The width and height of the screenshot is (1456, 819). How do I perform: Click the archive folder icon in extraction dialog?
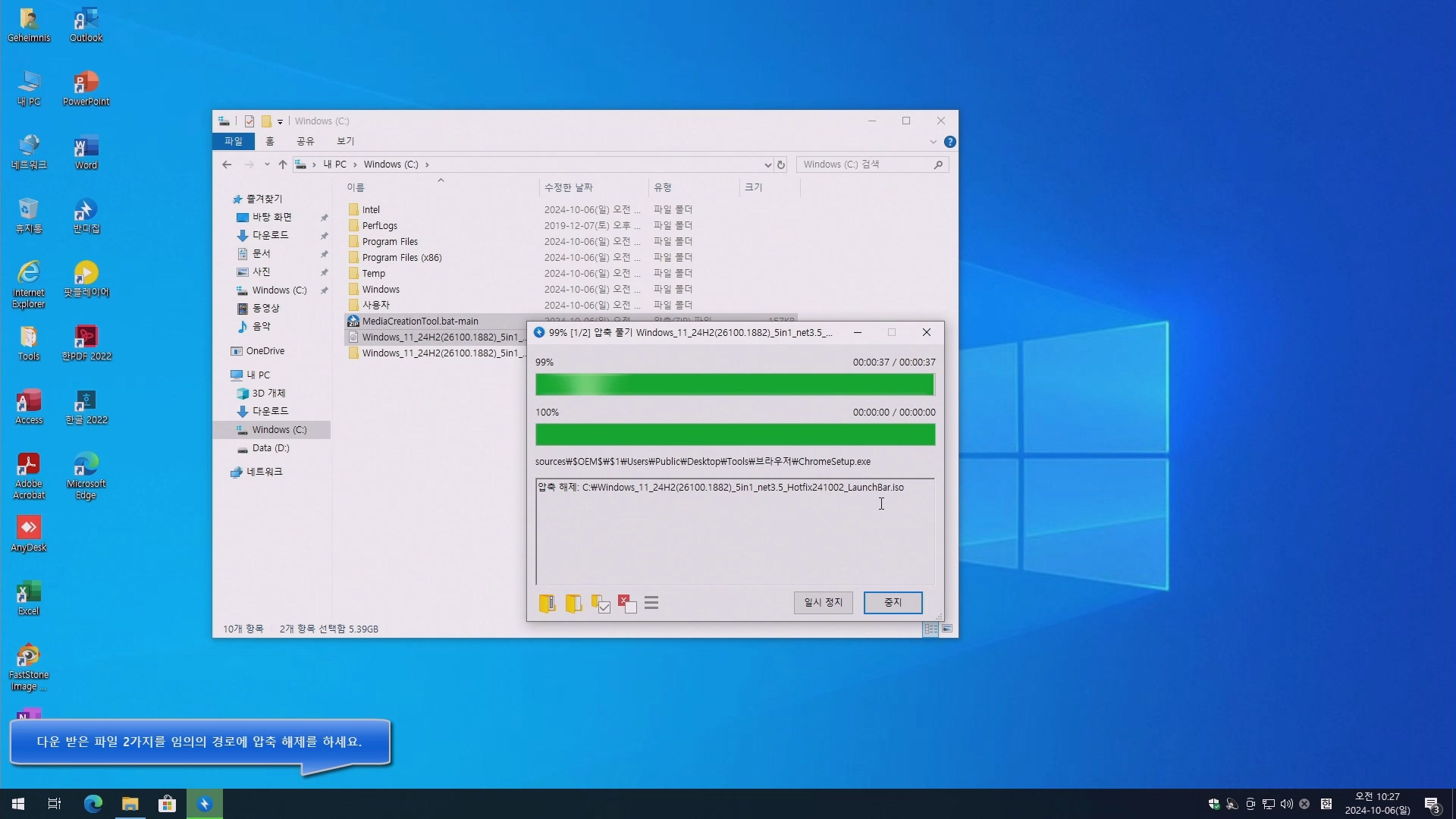click(547, 604)
